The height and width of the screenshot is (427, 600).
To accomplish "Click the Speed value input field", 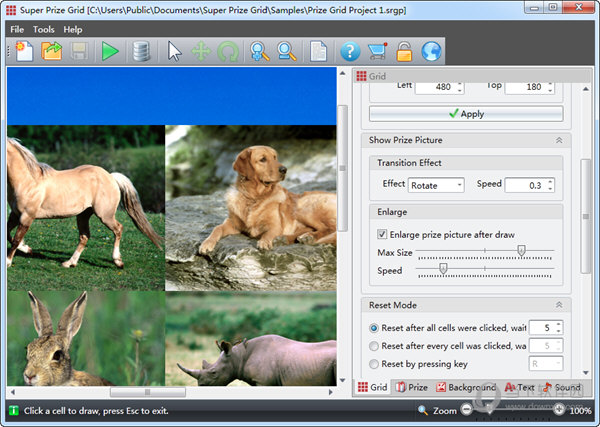I will [525, 184].
